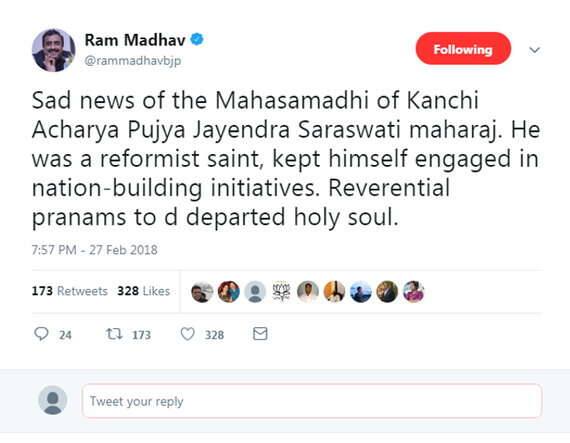This screenshot has height=443, width=570.
Task: View the 328 Likes list
Action: click(x=144, y=291)
